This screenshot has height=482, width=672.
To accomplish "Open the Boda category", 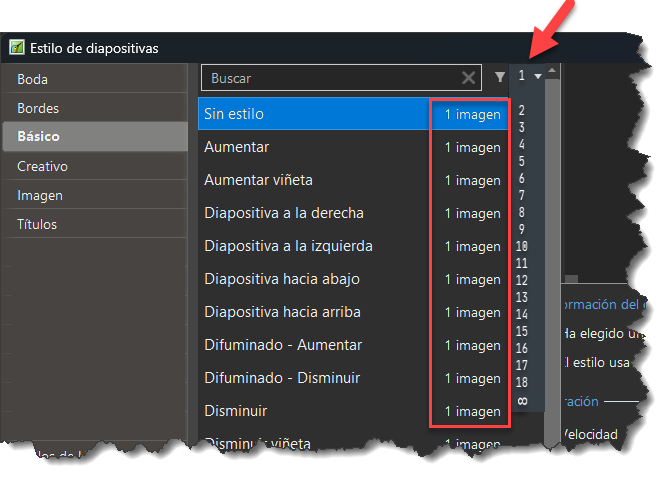I will 33,79.
